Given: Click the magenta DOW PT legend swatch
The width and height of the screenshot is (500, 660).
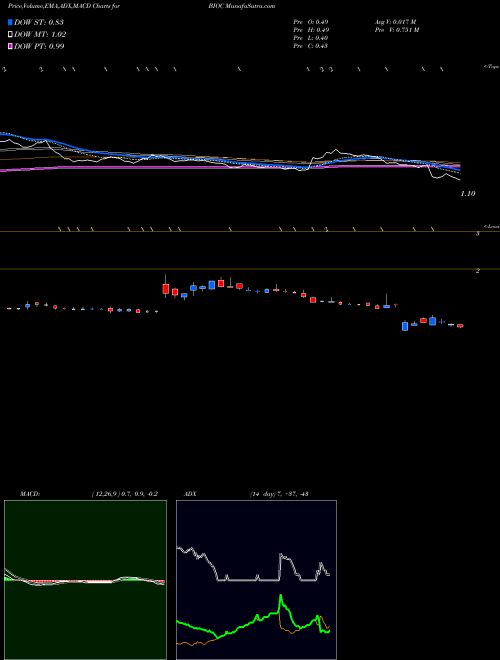Looking at the screenshot, I should point(11,46).
